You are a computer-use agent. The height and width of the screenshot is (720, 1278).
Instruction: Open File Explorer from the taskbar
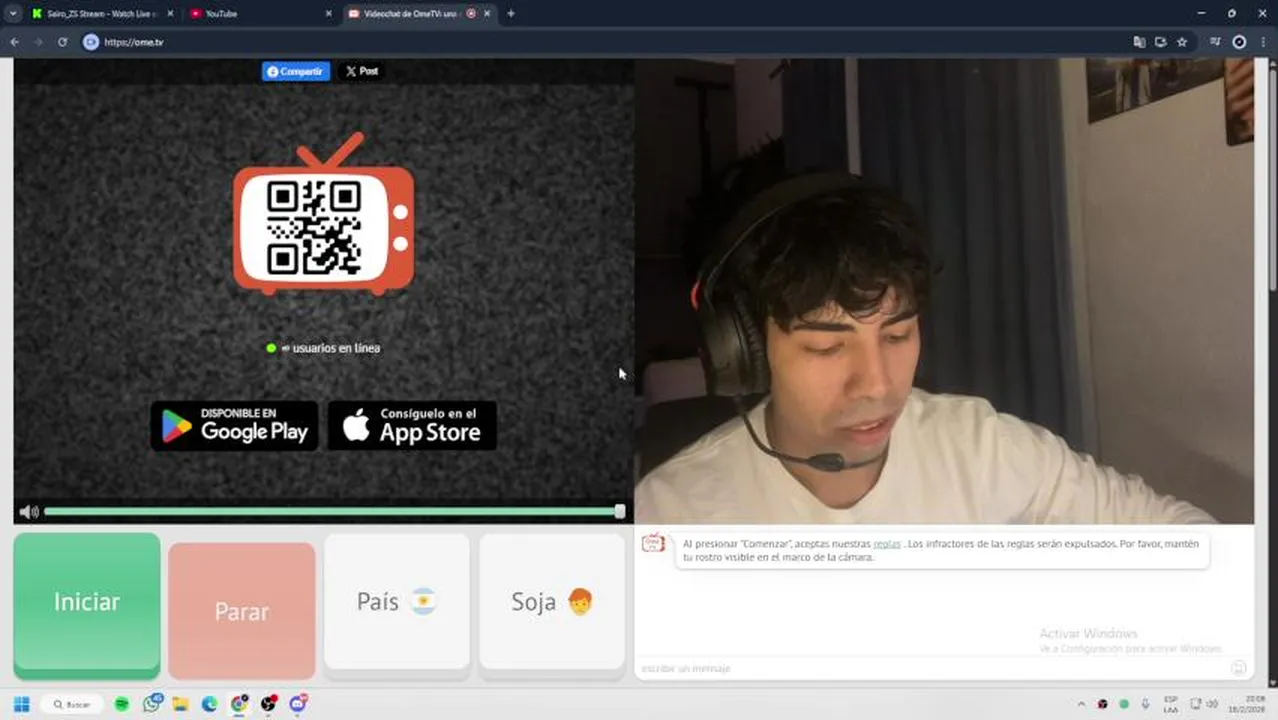point(181,704)
